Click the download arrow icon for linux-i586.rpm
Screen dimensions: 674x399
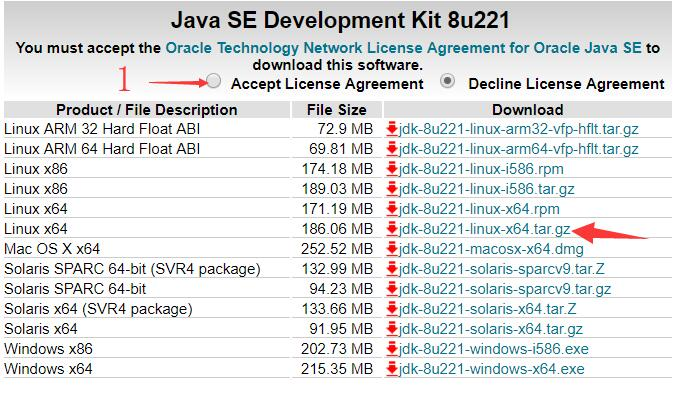(392, 169)
